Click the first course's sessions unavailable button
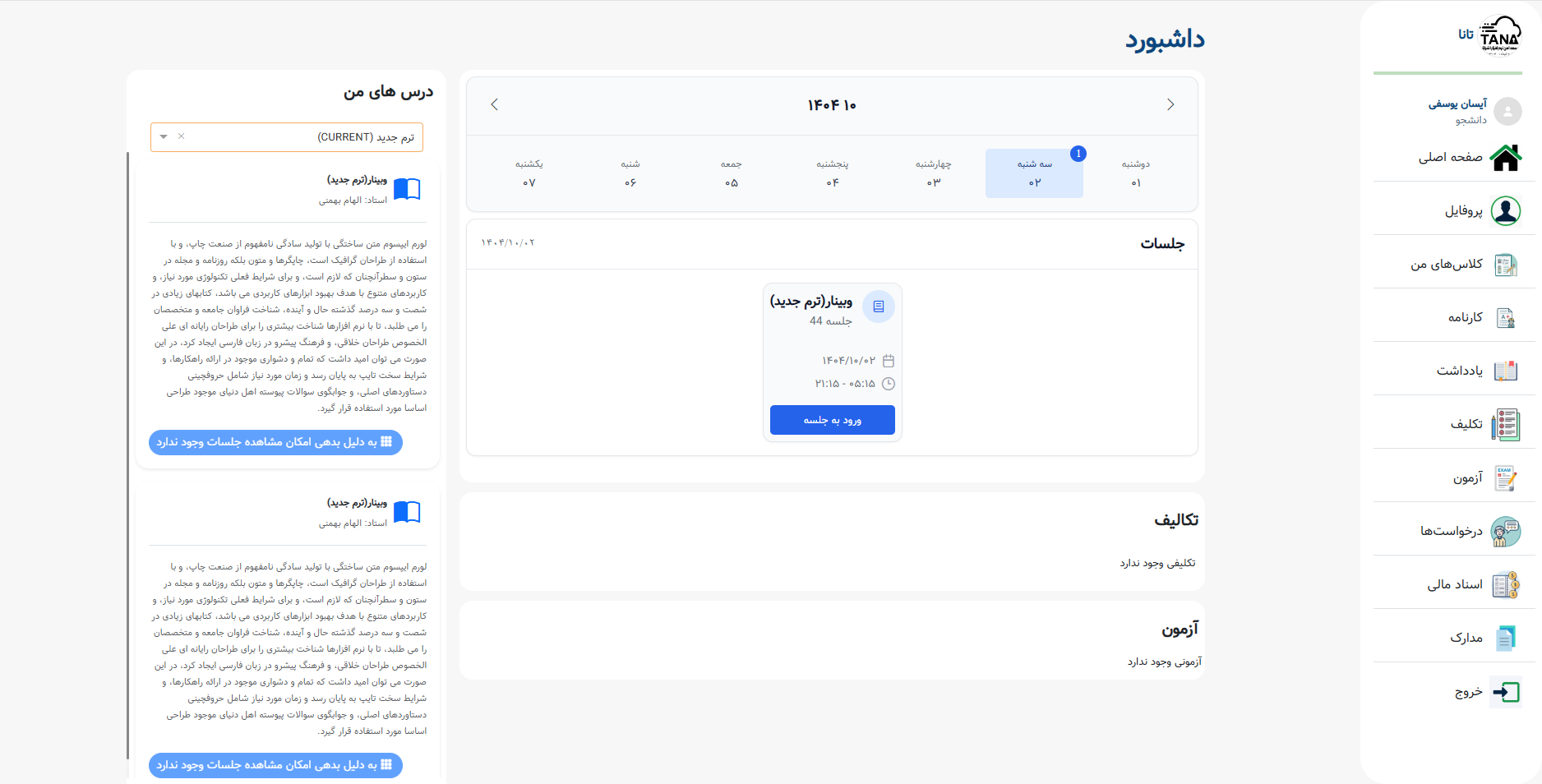 [275, 442]
